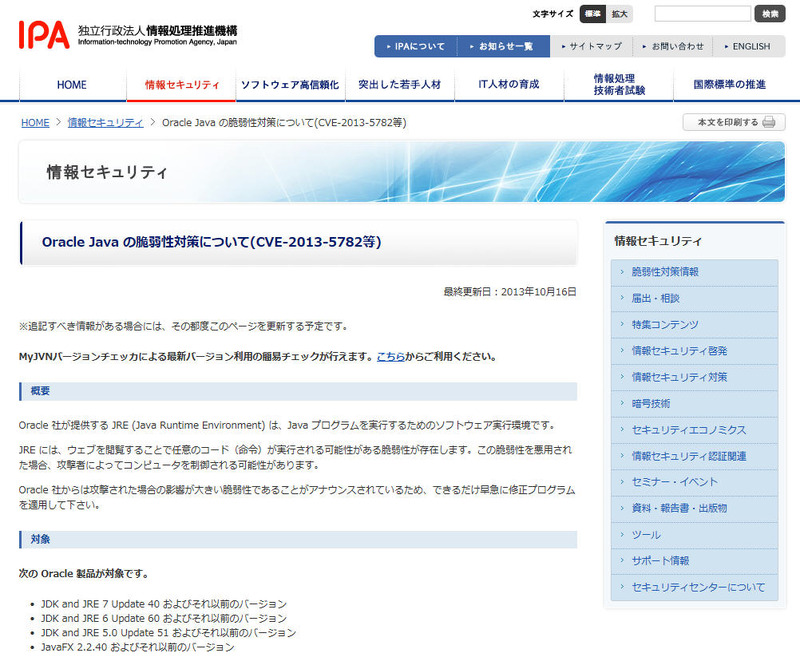Click the こちら link for MyJVN

tap(390, 356)
